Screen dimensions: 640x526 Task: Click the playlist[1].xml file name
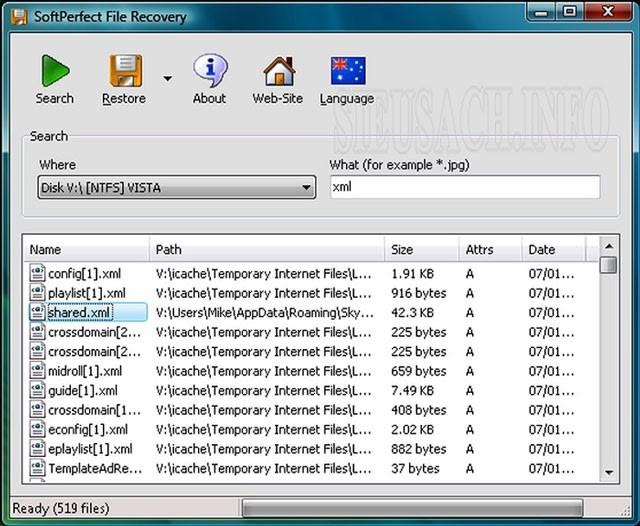[87, 293]
